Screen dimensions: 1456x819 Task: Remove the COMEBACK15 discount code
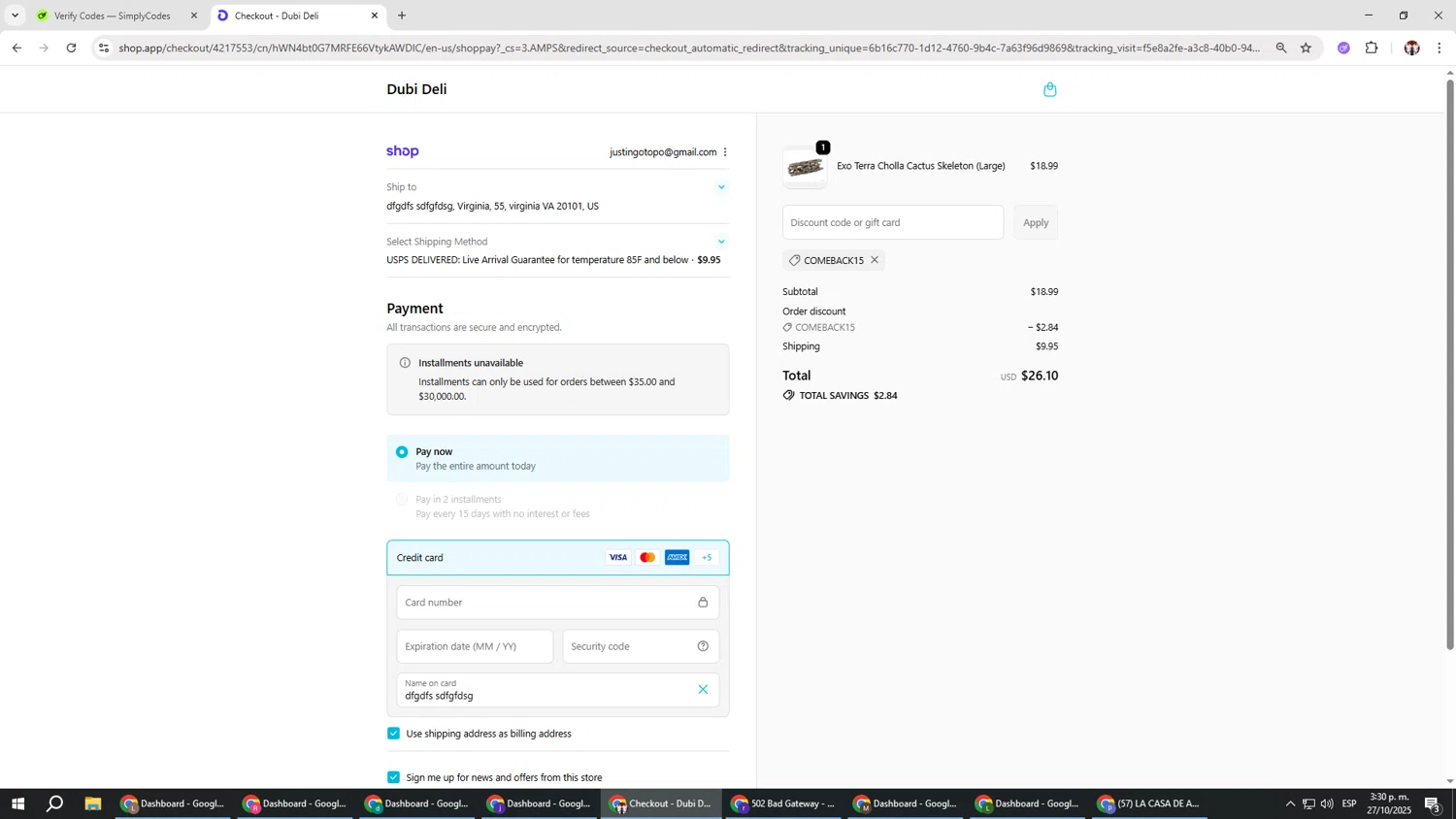click(875, 260)
